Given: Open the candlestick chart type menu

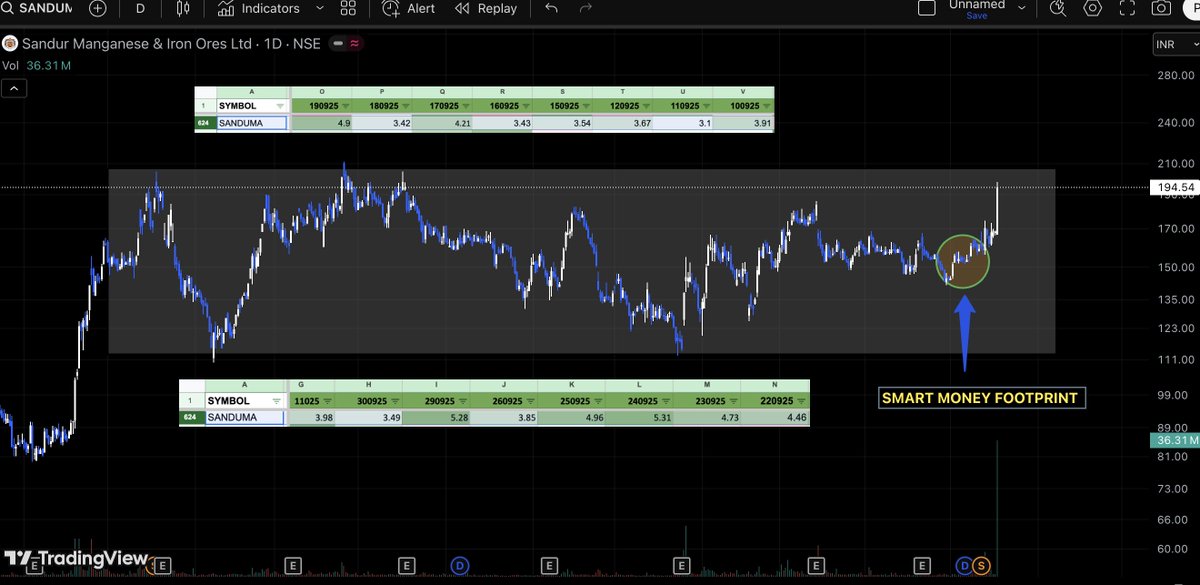Looking at the screenshot, I should pyautogui.click(x=182, y=8).
